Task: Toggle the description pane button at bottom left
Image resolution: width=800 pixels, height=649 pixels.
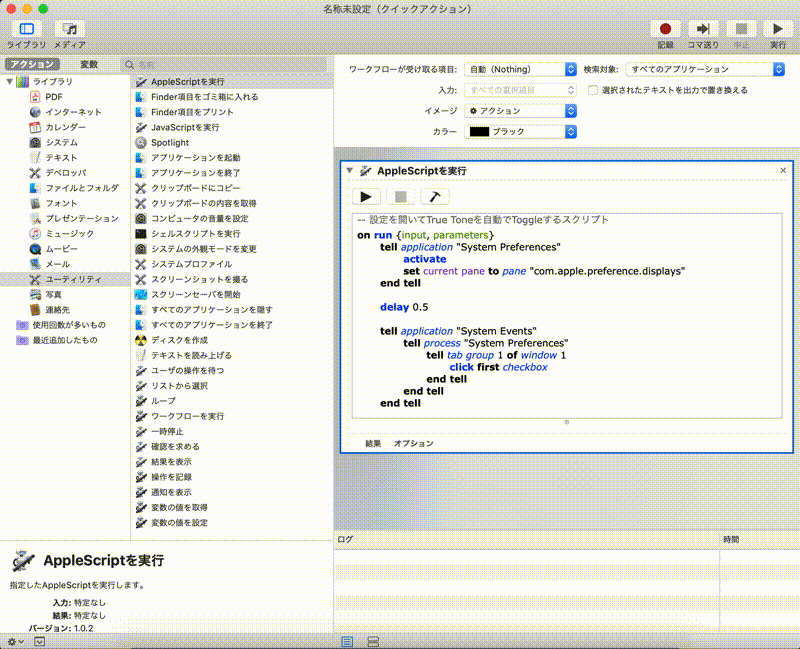Action: (x=40, y=641)
